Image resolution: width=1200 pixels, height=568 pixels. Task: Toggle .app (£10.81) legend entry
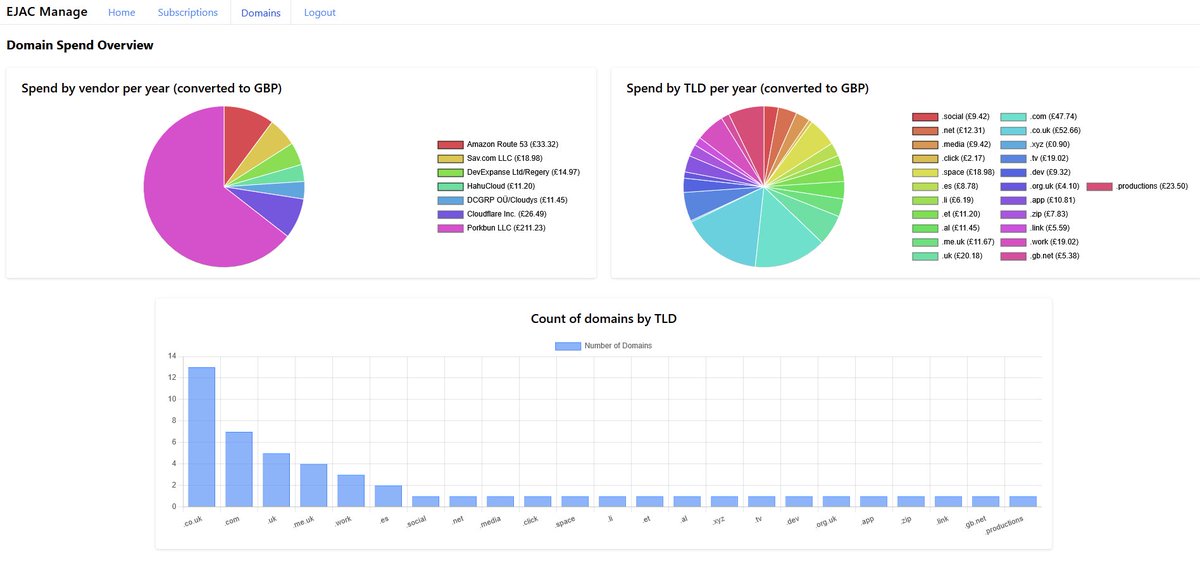[1037, 201]
